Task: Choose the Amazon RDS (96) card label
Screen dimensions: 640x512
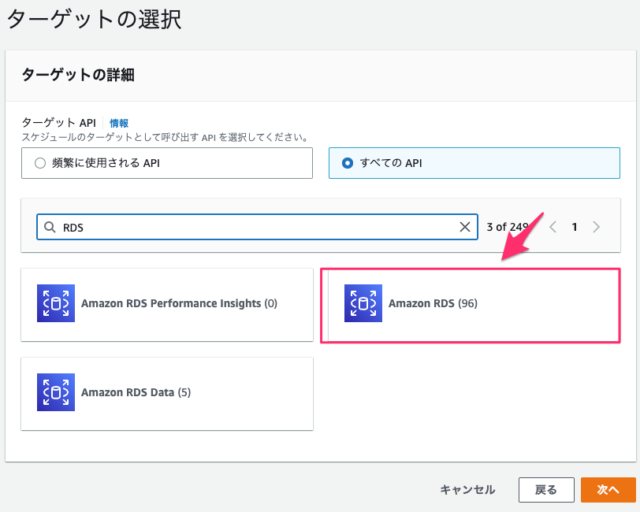Action: (433, 303)
